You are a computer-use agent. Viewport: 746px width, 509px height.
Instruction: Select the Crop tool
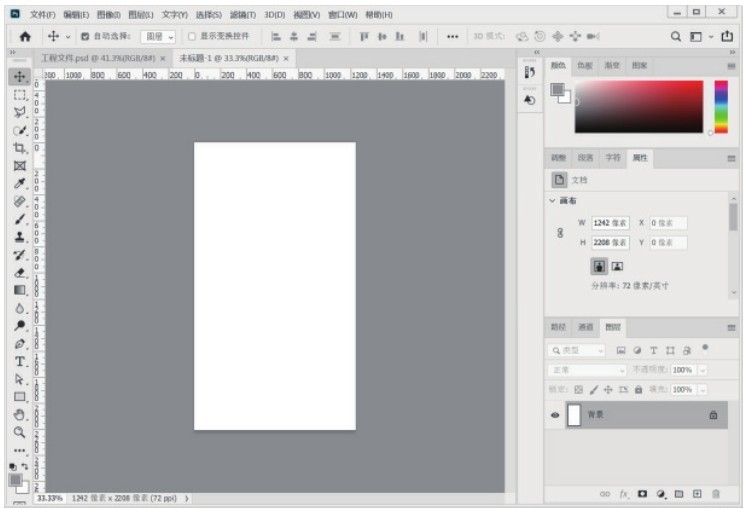[20, 148]
